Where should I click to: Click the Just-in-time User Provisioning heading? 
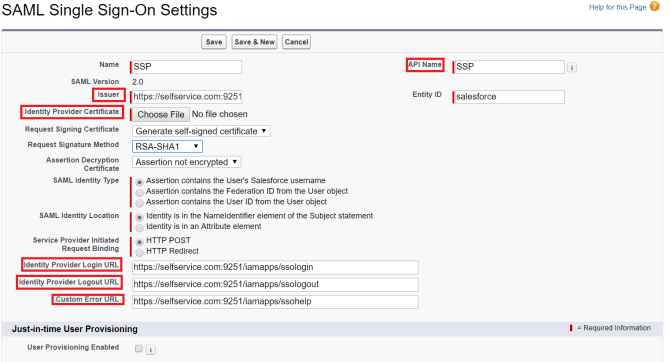(75, 329)
